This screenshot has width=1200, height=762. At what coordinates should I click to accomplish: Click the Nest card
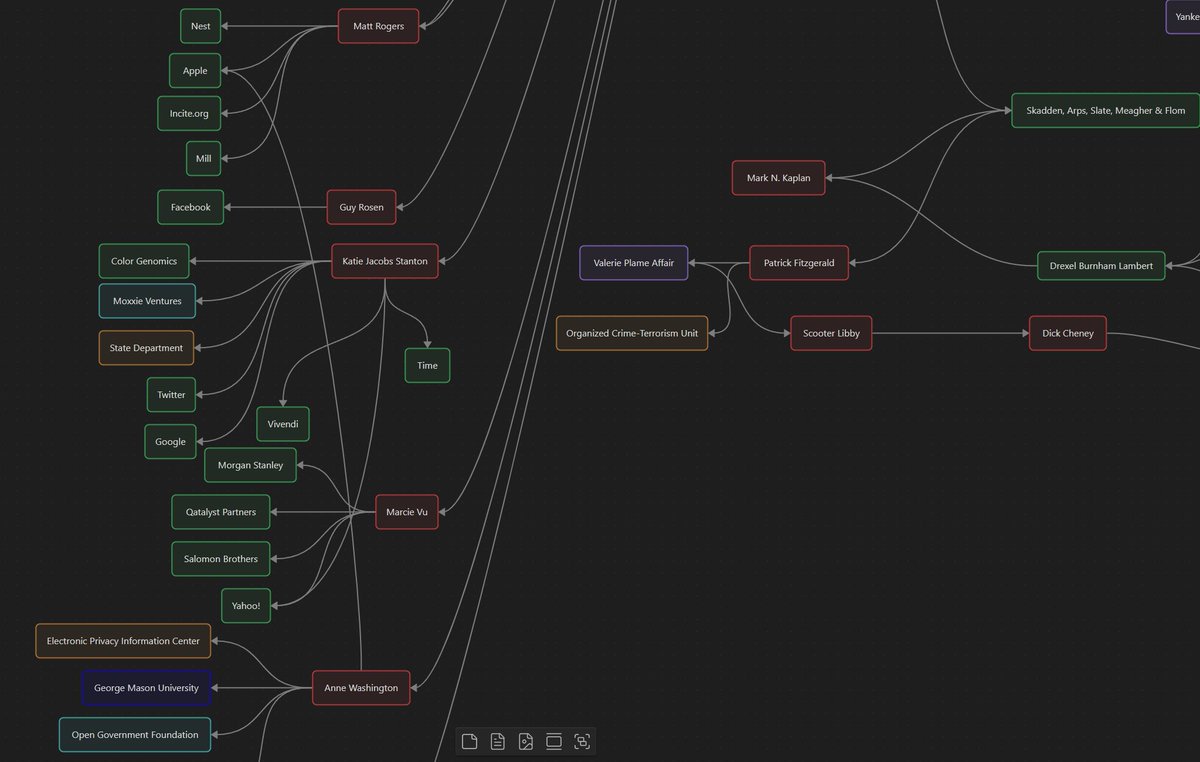tap(200, 26)
